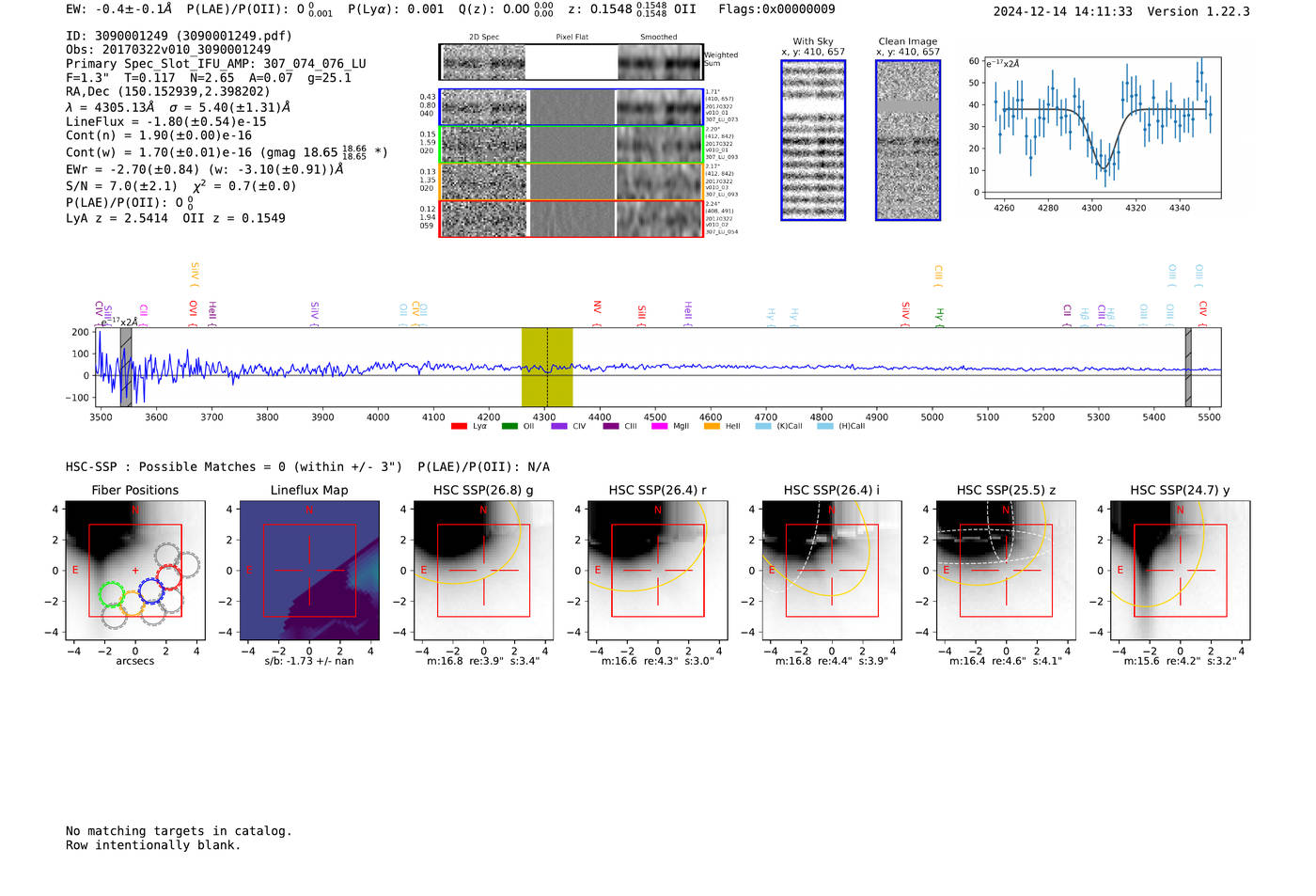1316x896 pixels.
Task: Click the No matching targets in catalog text
Action: (x=179, y=830)
